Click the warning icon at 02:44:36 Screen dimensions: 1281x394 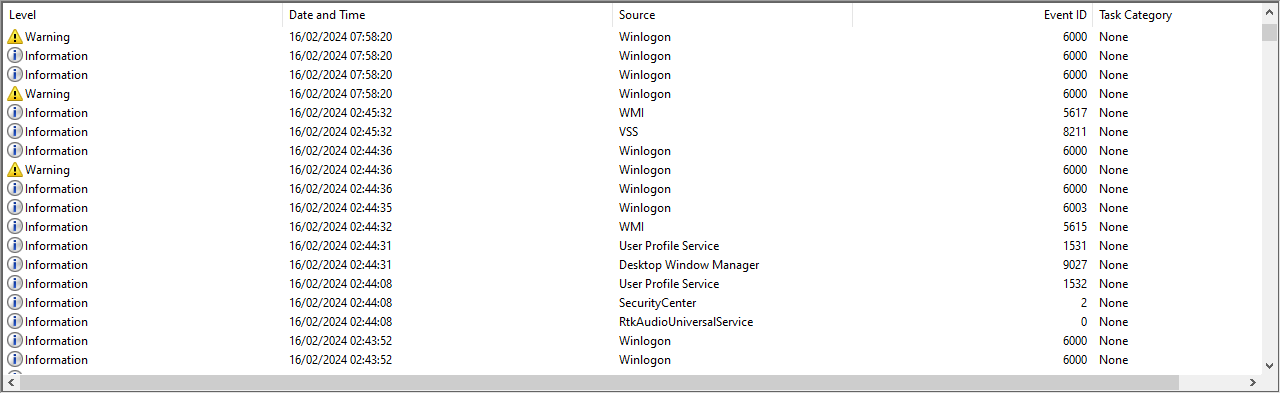pos(15,170)
